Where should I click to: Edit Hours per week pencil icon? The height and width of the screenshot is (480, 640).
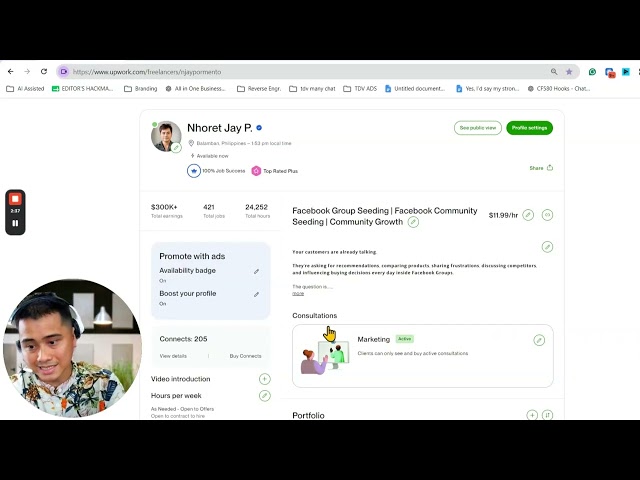point(264,396)
